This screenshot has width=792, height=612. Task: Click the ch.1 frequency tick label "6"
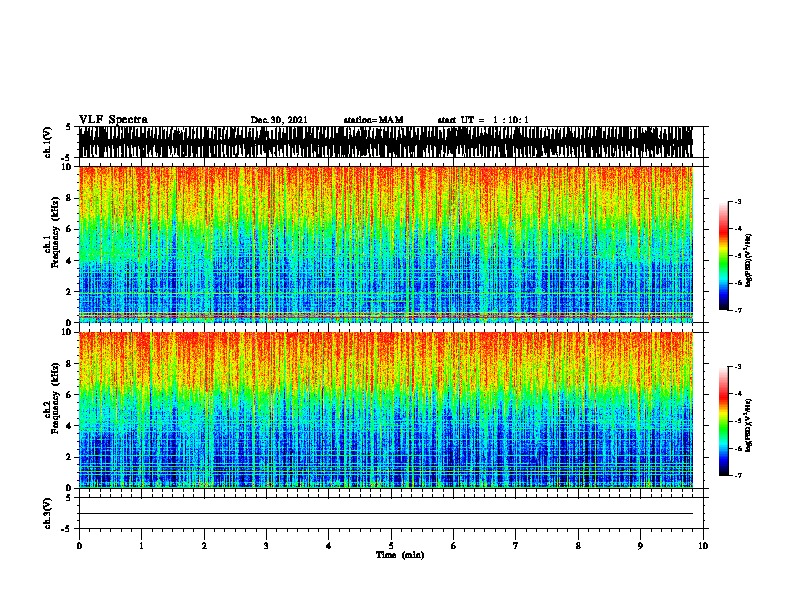click(69, 229)
